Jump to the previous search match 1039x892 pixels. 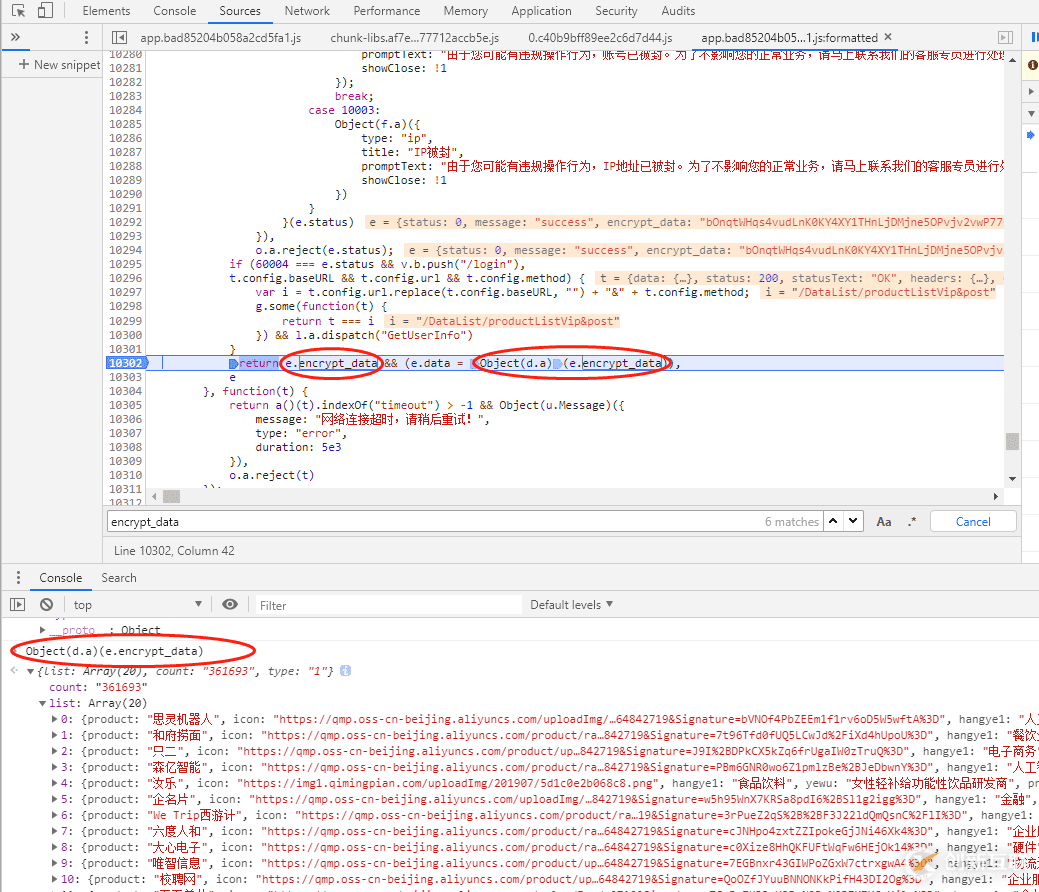click(834, 521)
